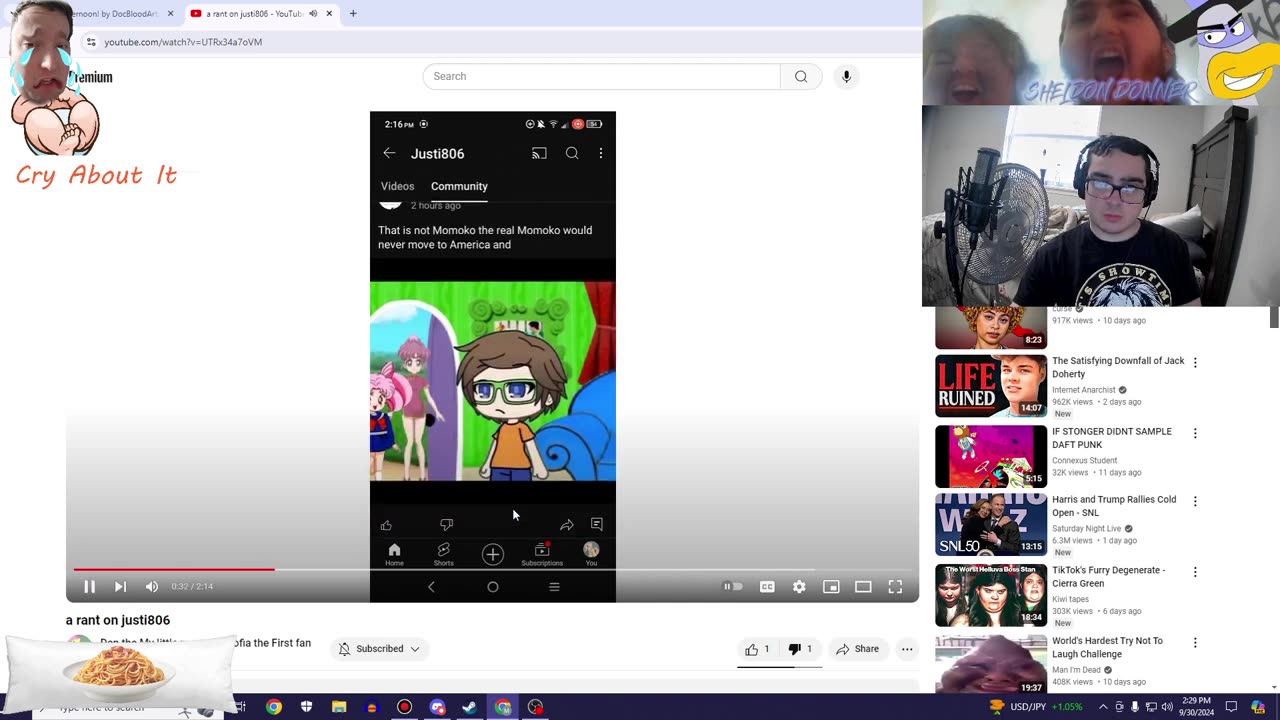Screen dimensions: 1280x720
Task: Enable theater mode view
Action: pos(863,587)
